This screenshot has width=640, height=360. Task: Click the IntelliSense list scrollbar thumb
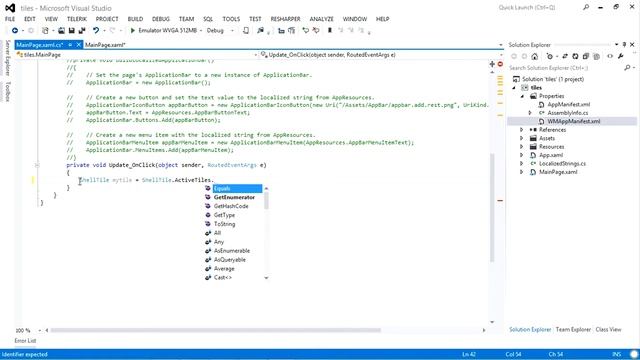[267, 200]
